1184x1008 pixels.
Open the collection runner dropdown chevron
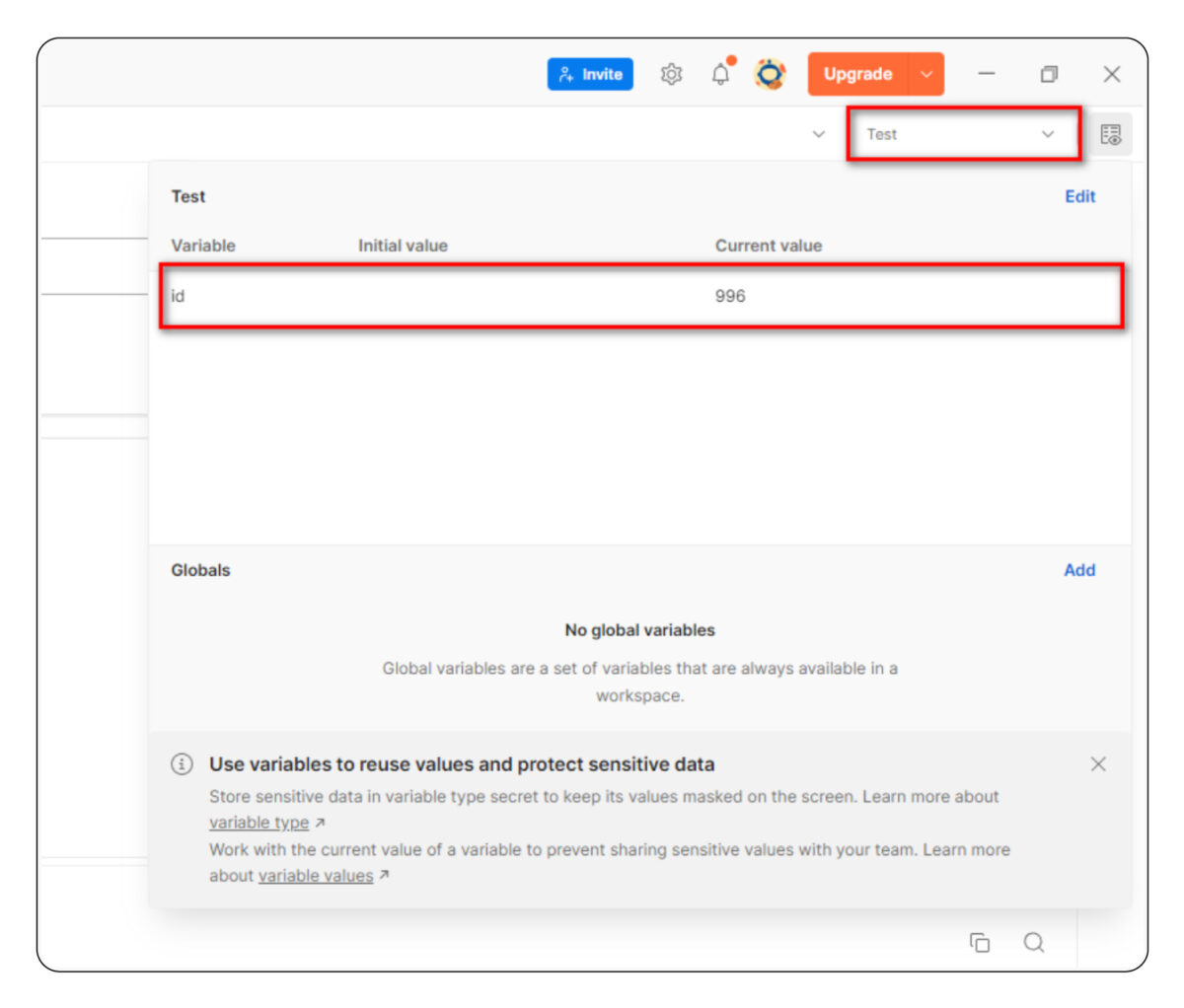tap(818, 135)
